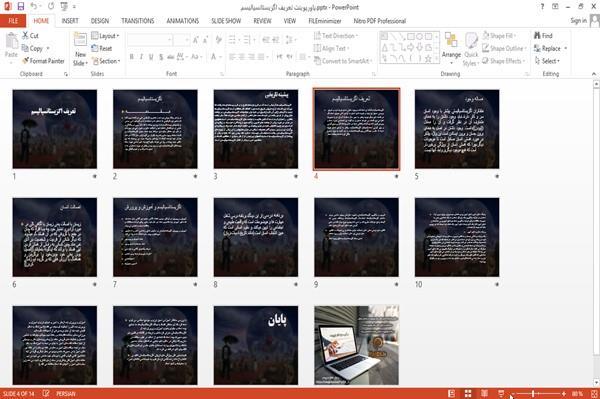Expand the Layout dropdown
This screenshot has width=600, height=399.
tap(105, 36)
